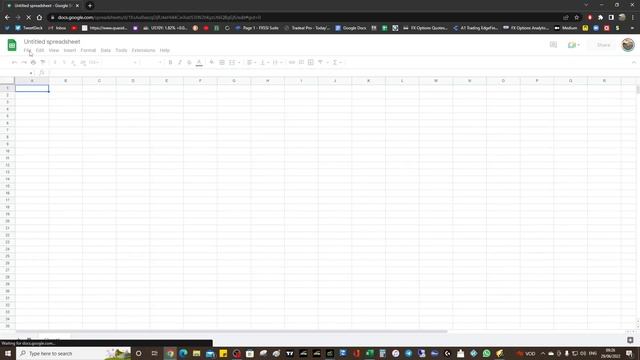Select the column B header

(66, 81)
